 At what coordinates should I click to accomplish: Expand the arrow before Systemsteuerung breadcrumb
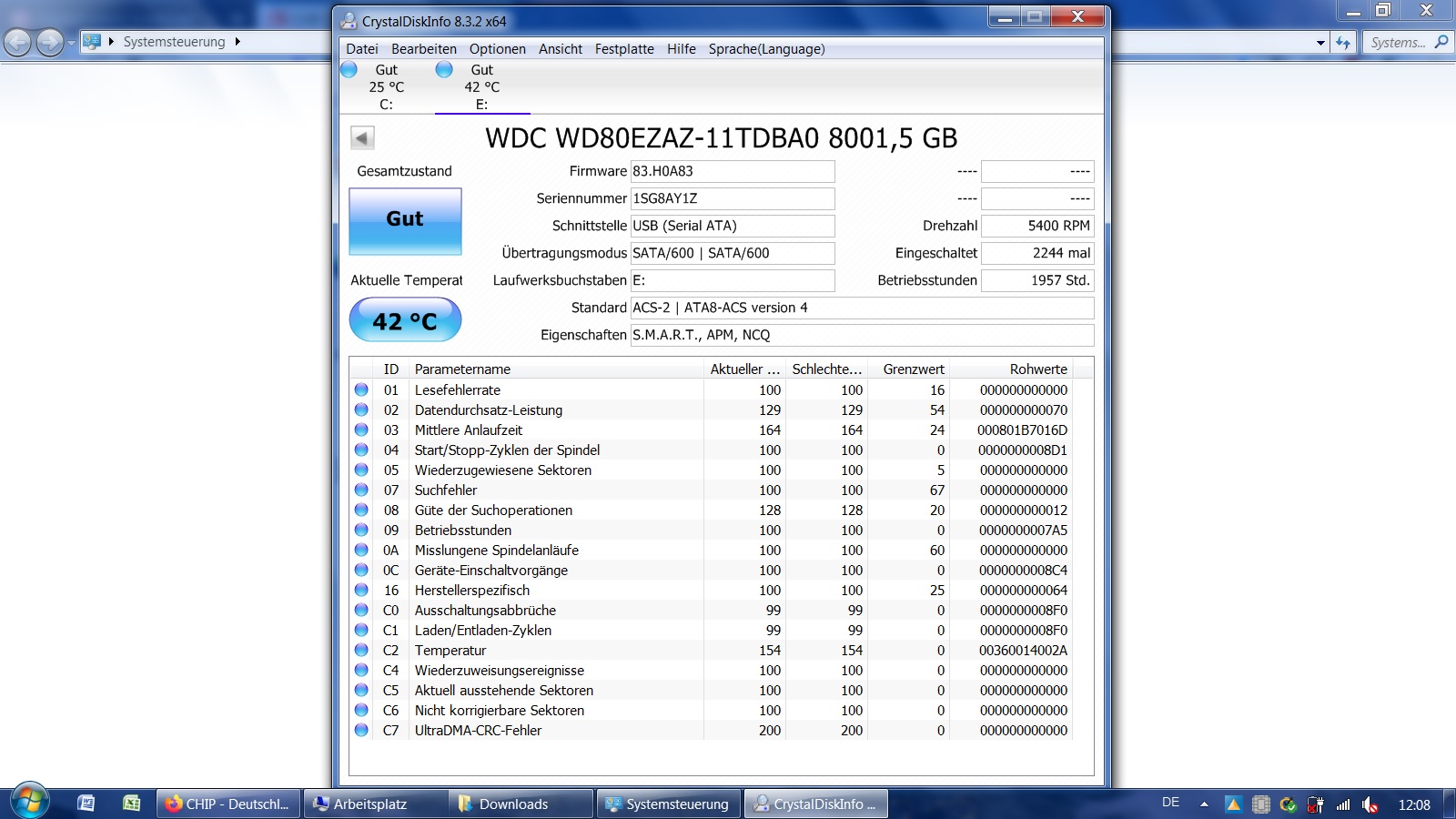click(x=111, y=42)
